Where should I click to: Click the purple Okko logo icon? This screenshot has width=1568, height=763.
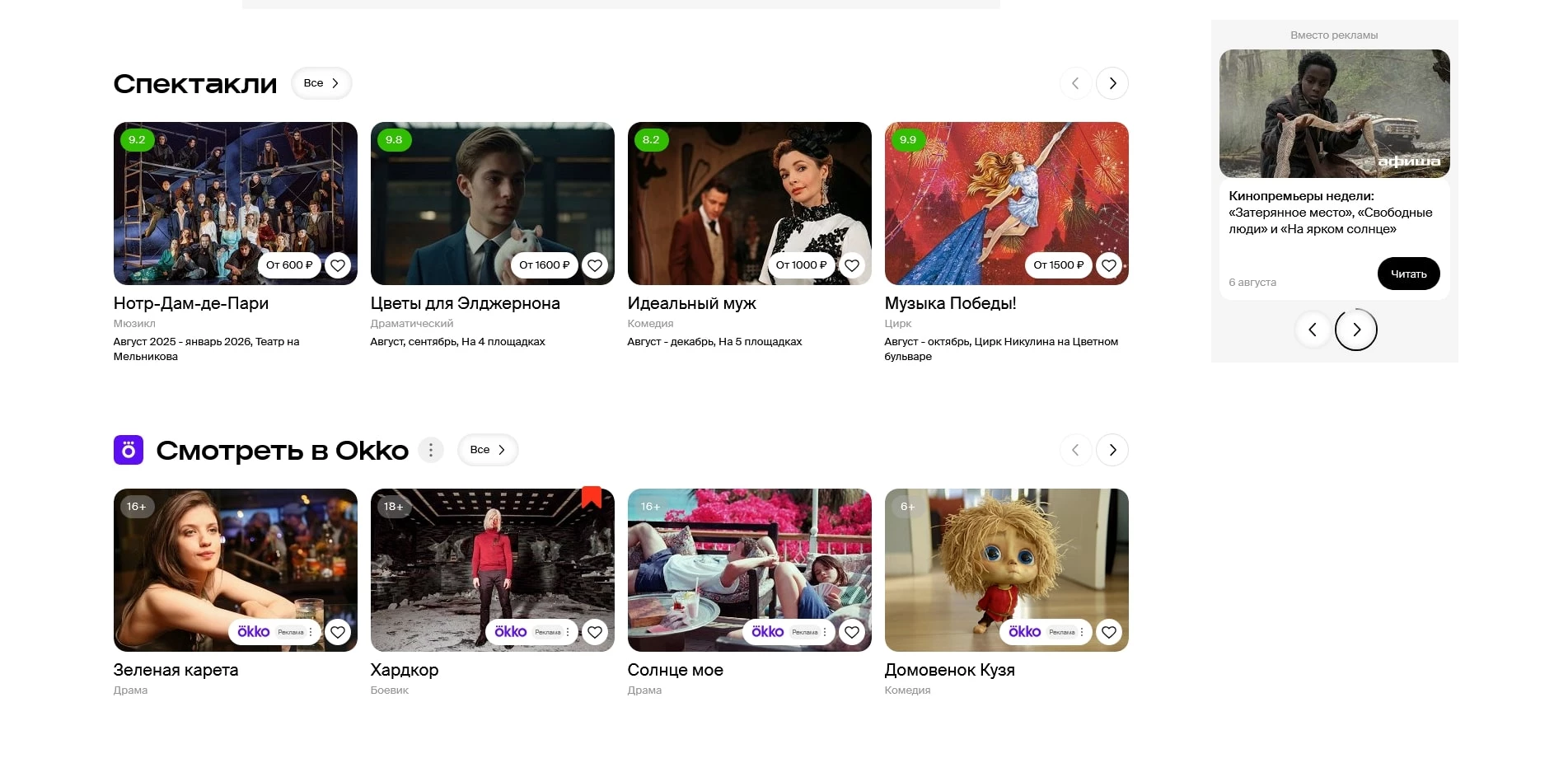click(x=129, y=450)
